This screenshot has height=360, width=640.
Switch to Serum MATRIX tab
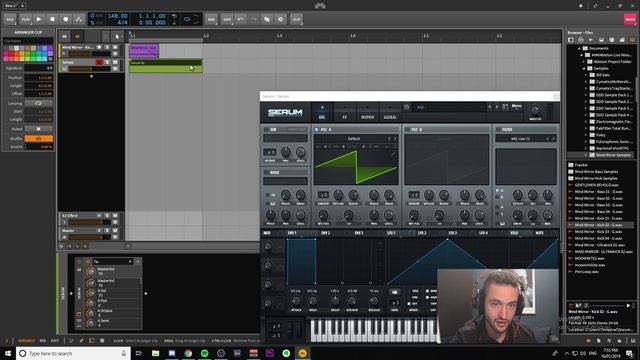click(x=367, y=113)
